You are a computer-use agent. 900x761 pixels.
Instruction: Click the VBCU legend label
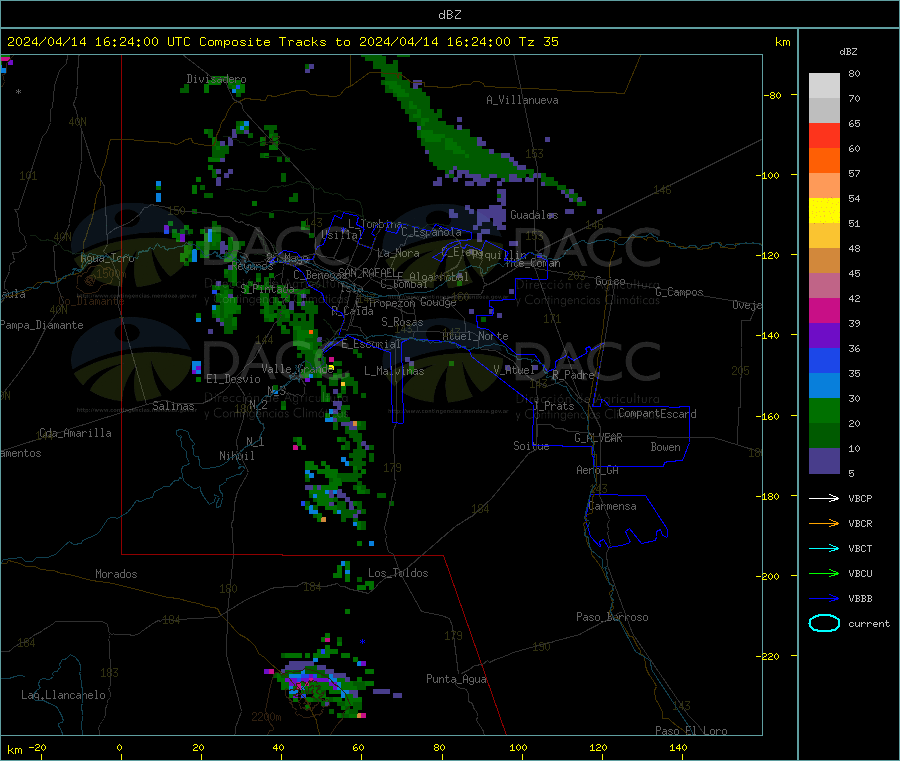pos(860,573)
